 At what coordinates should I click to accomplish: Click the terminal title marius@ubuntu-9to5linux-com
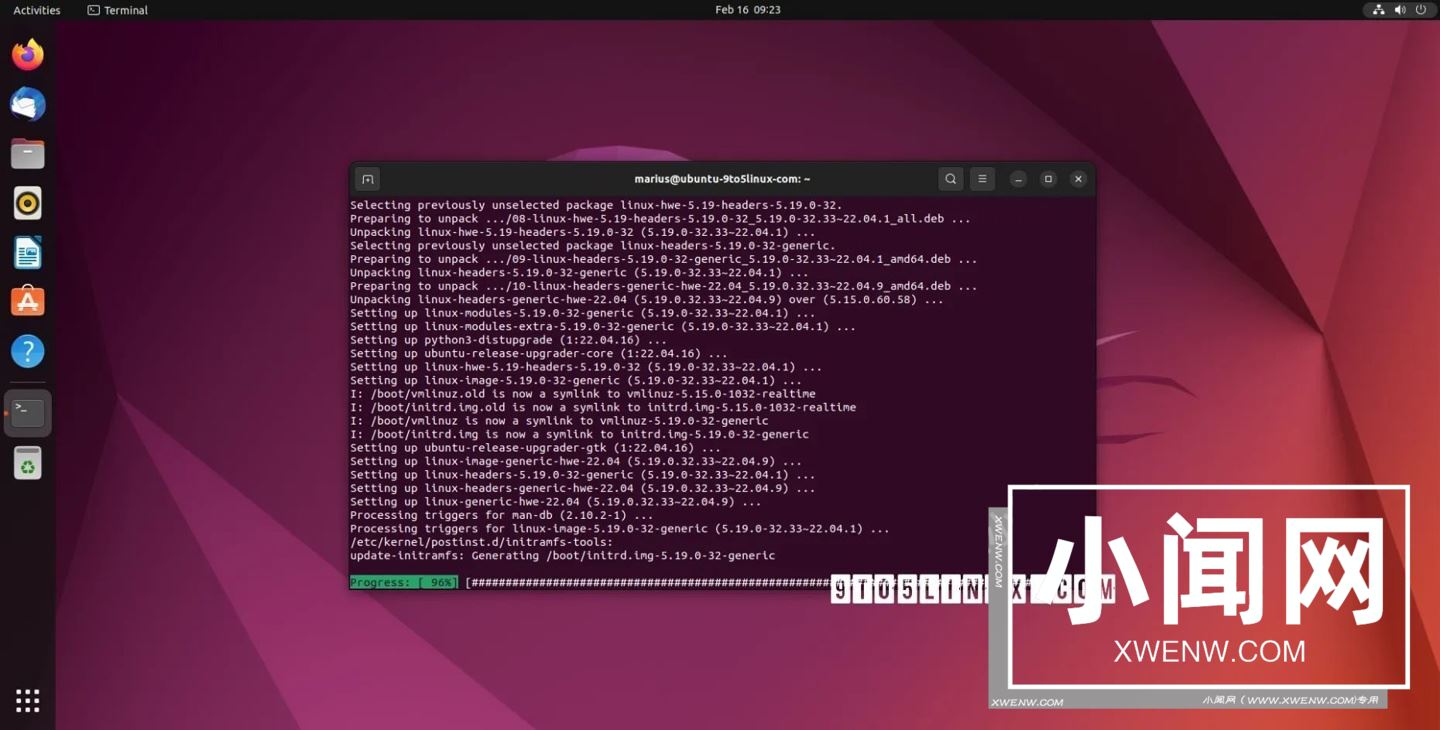pyautogui.click(x=722, y=179)
